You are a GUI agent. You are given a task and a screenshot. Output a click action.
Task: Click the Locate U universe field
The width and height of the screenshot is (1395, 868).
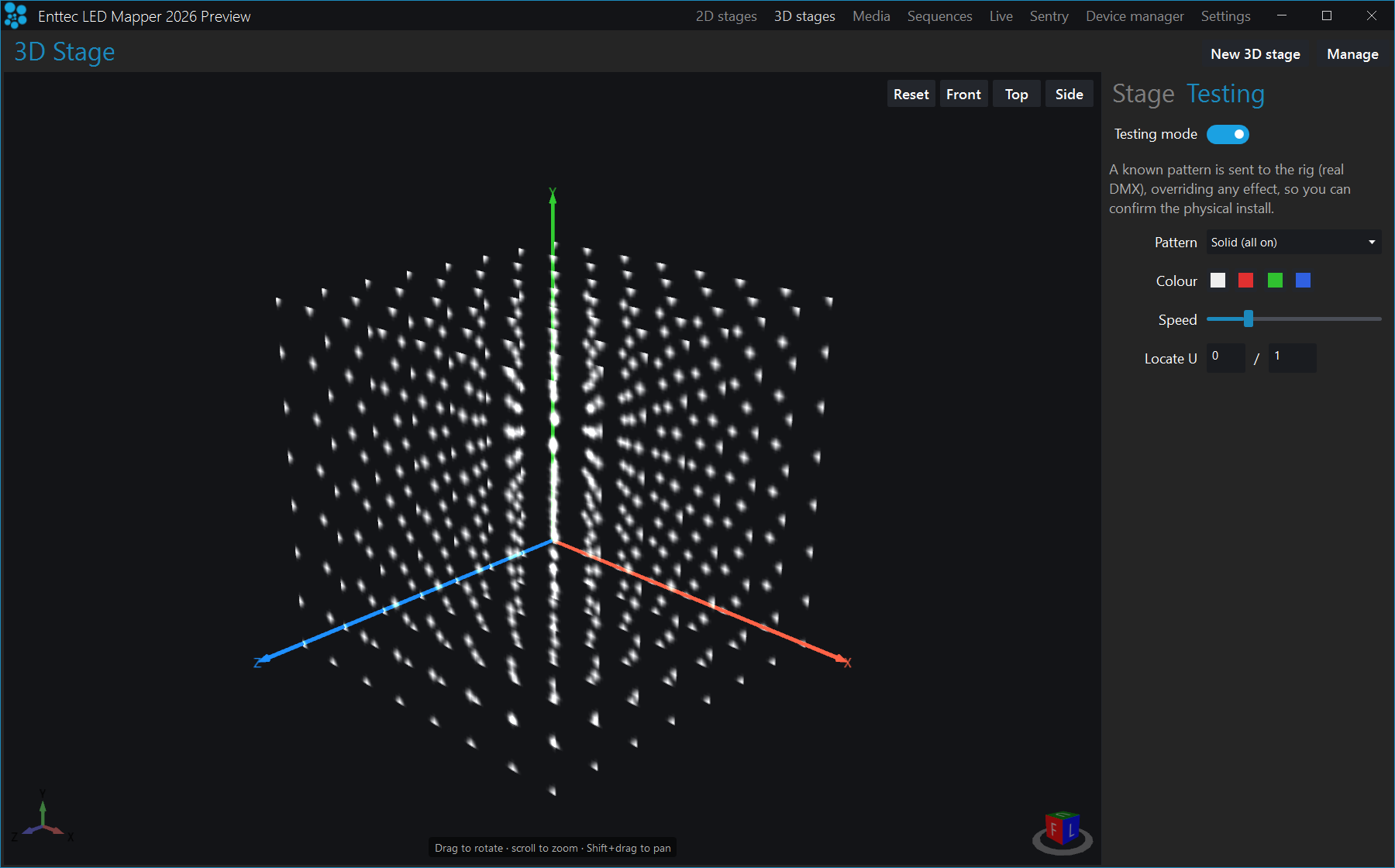pos(1225,358)
